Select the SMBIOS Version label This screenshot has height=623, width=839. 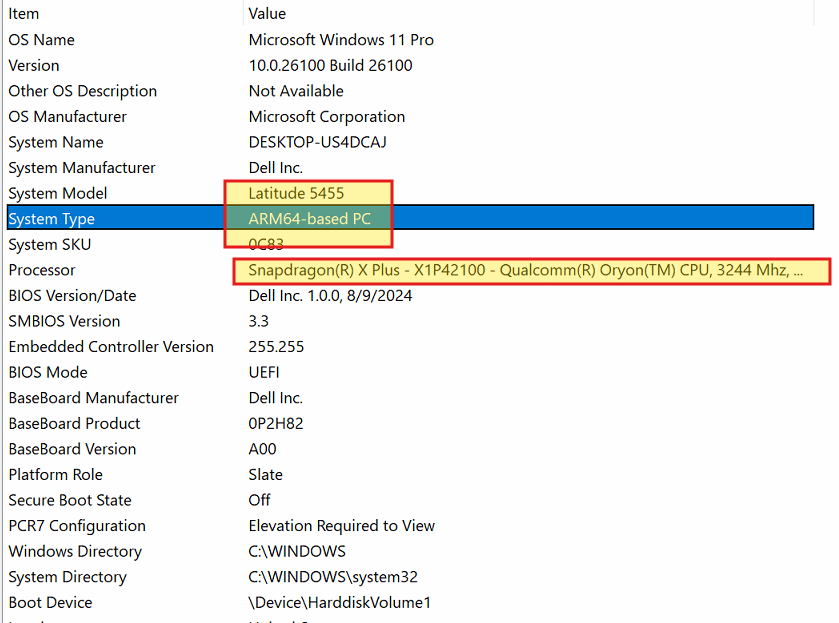tap(64, 321)
